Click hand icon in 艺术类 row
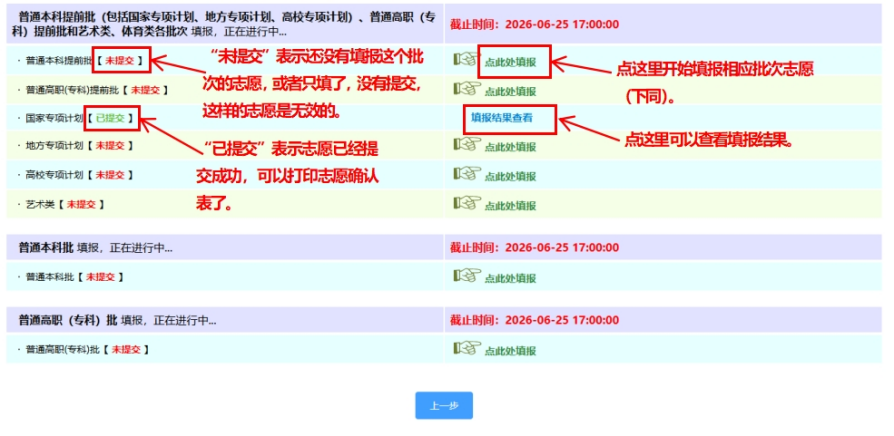 tap(467, 202)
